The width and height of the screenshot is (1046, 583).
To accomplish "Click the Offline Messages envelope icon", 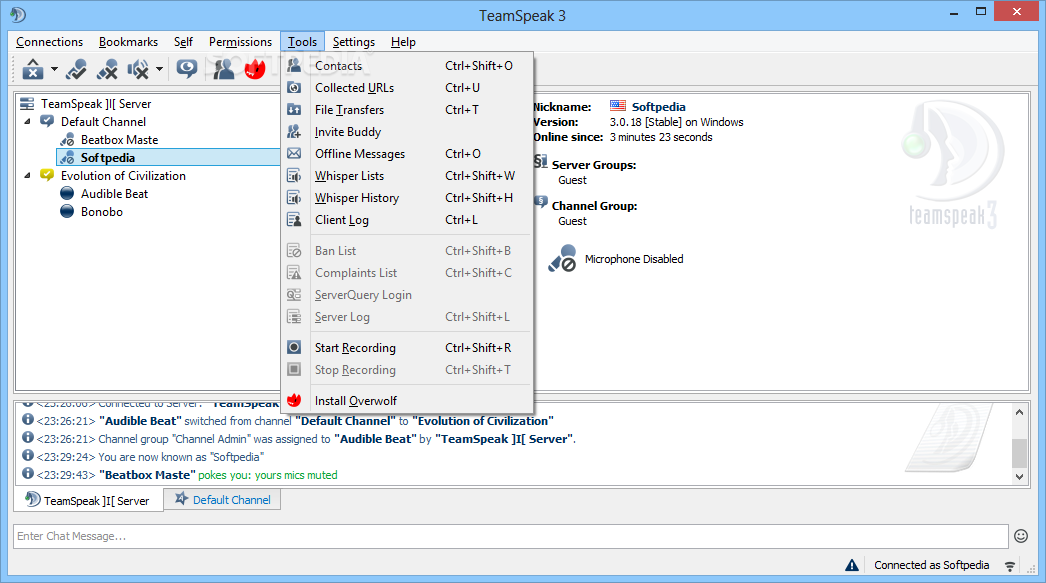I will click(294, 153).
